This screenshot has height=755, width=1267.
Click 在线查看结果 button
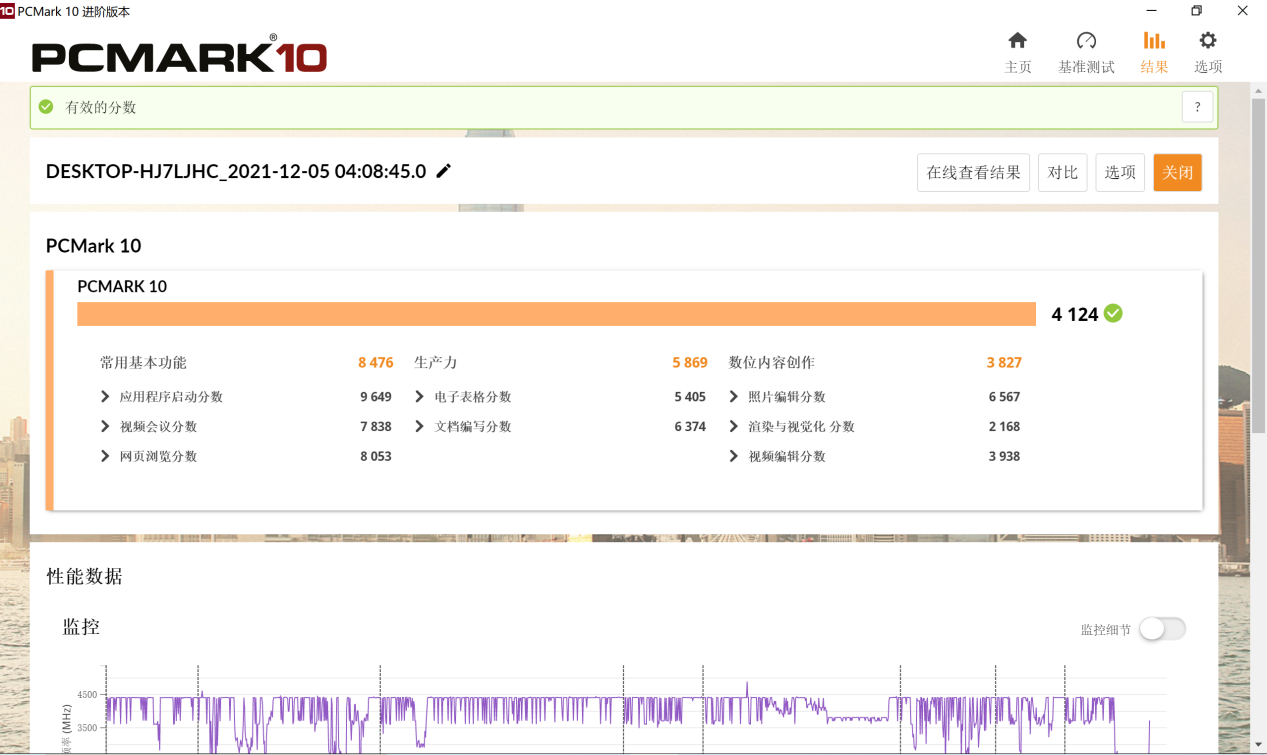click(x=973, y=173)
